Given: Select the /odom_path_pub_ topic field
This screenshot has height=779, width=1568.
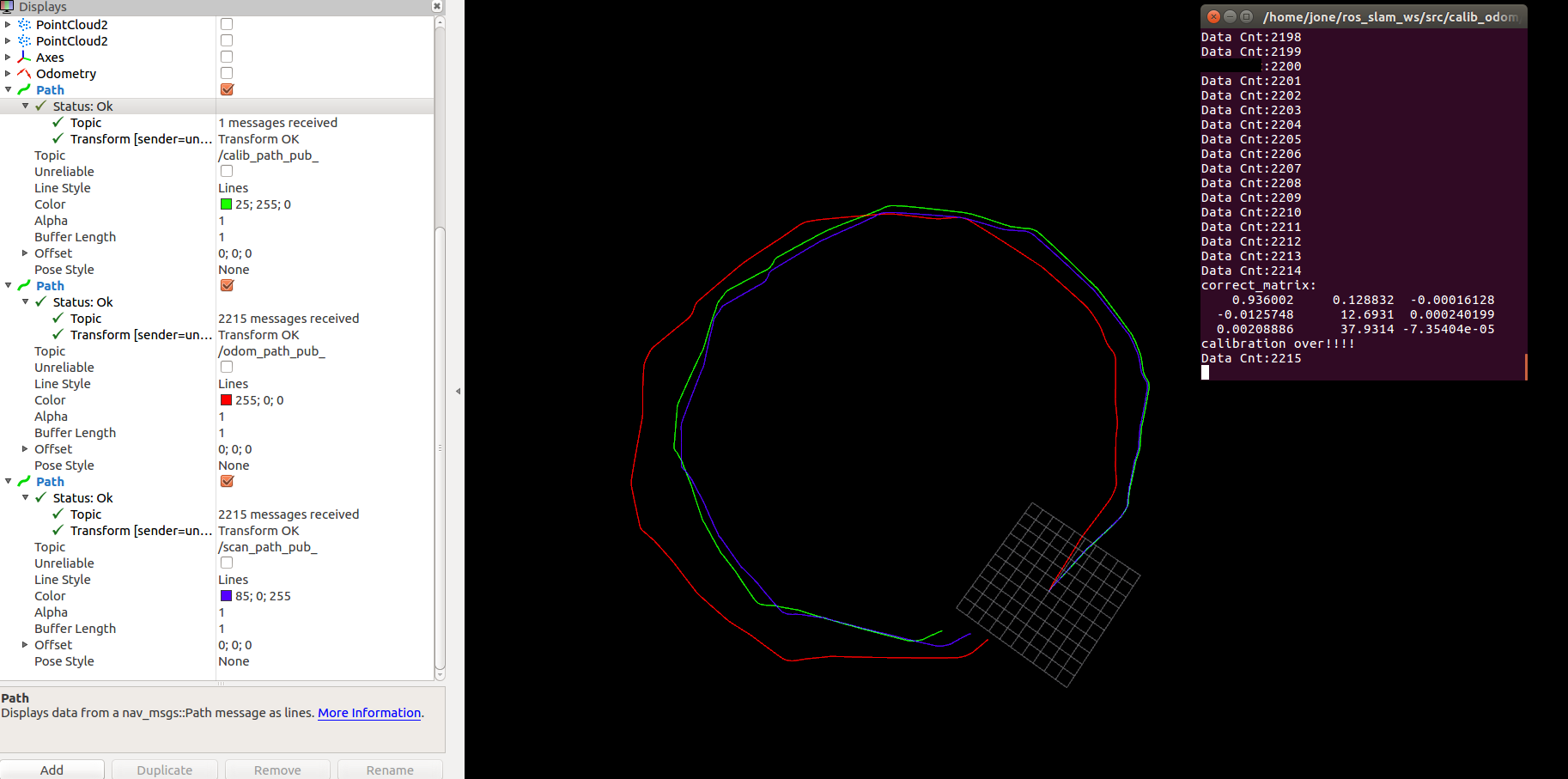Looking at the screenshot, I should 325,351.
